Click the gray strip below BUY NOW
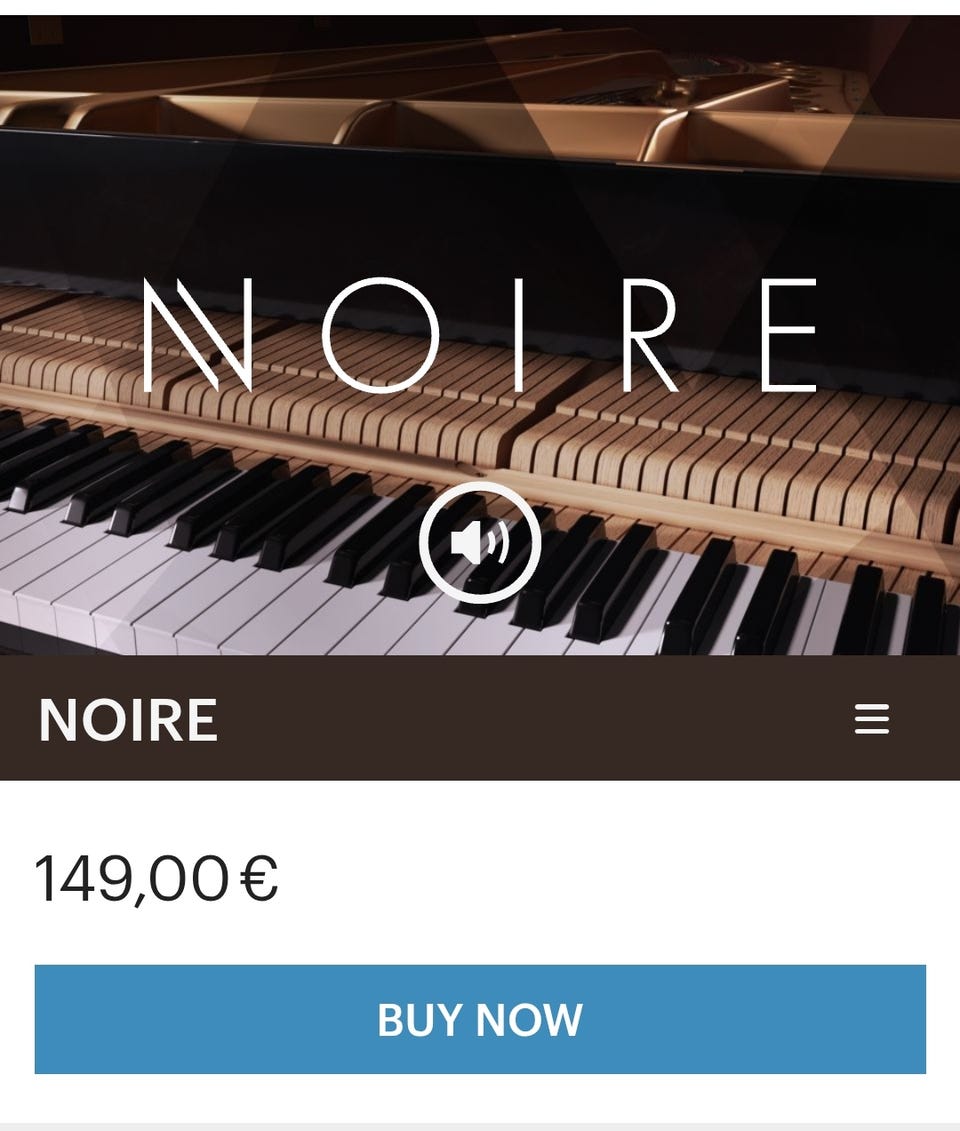This screenshot has width=960, height=1131. tap(480, 1127)
